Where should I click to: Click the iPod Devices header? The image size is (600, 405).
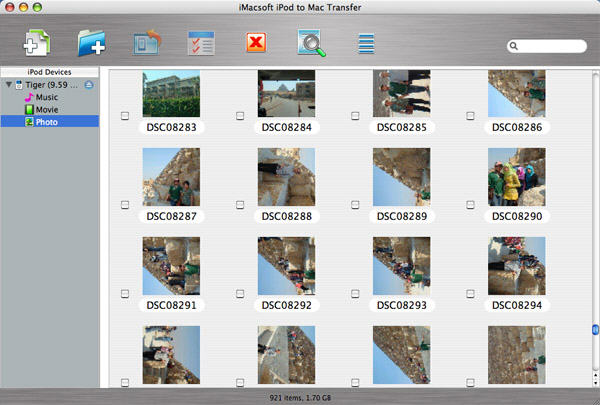click(49, 72)
